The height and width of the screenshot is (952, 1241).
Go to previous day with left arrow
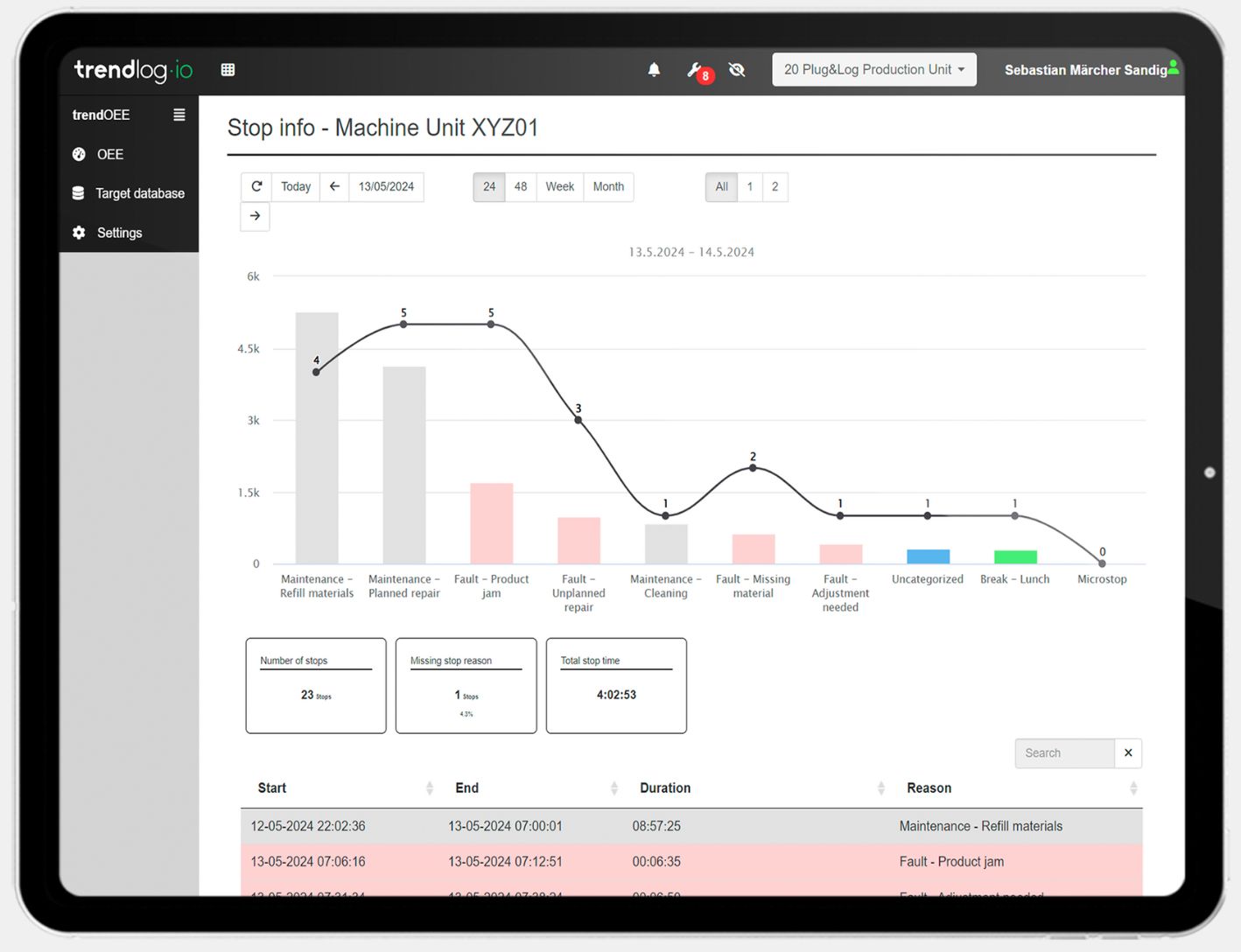(x=334, y=186)
